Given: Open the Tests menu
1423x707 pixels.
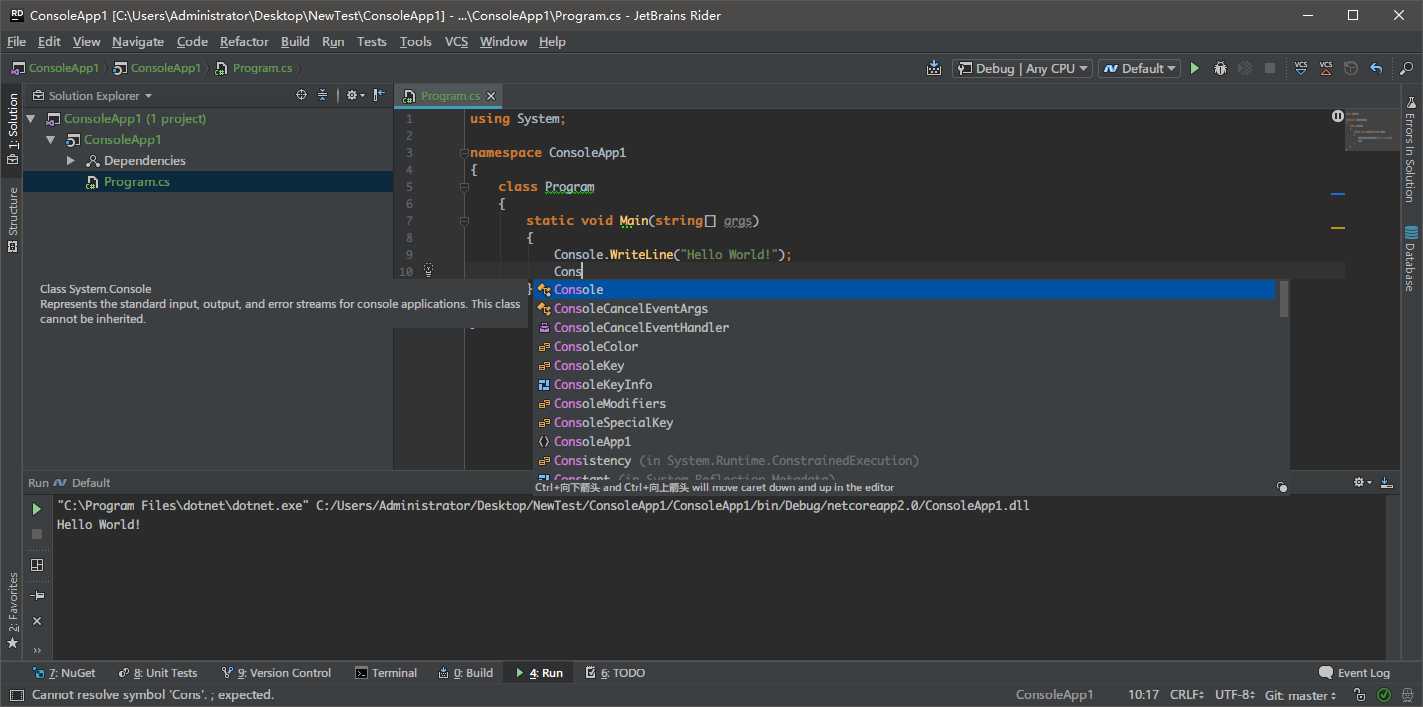Looking at the screenshot, I should click(x=371, y=41).
